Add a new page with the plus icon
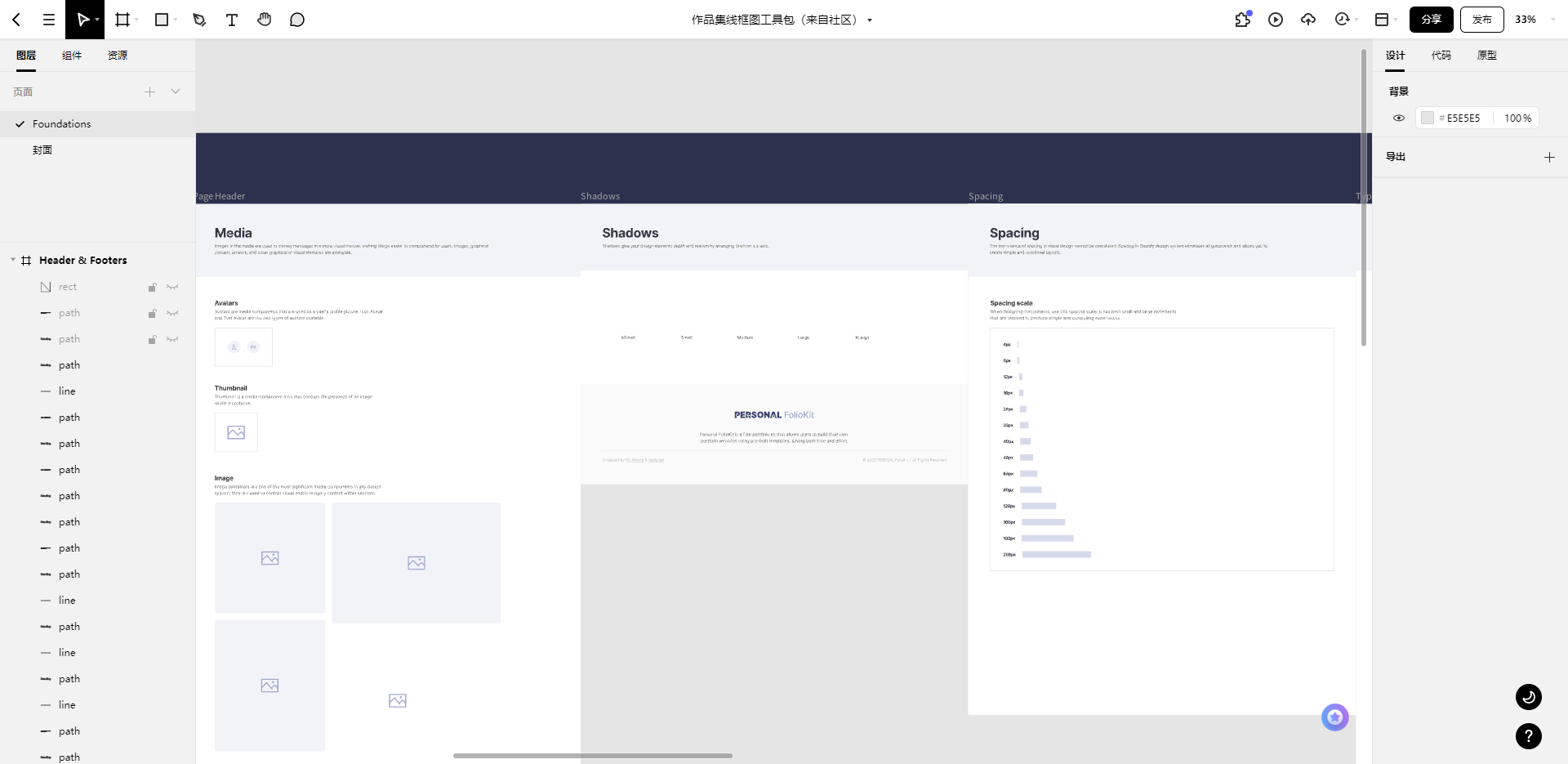This screenshot has height=764, width=1568. [x=149, y=92]
